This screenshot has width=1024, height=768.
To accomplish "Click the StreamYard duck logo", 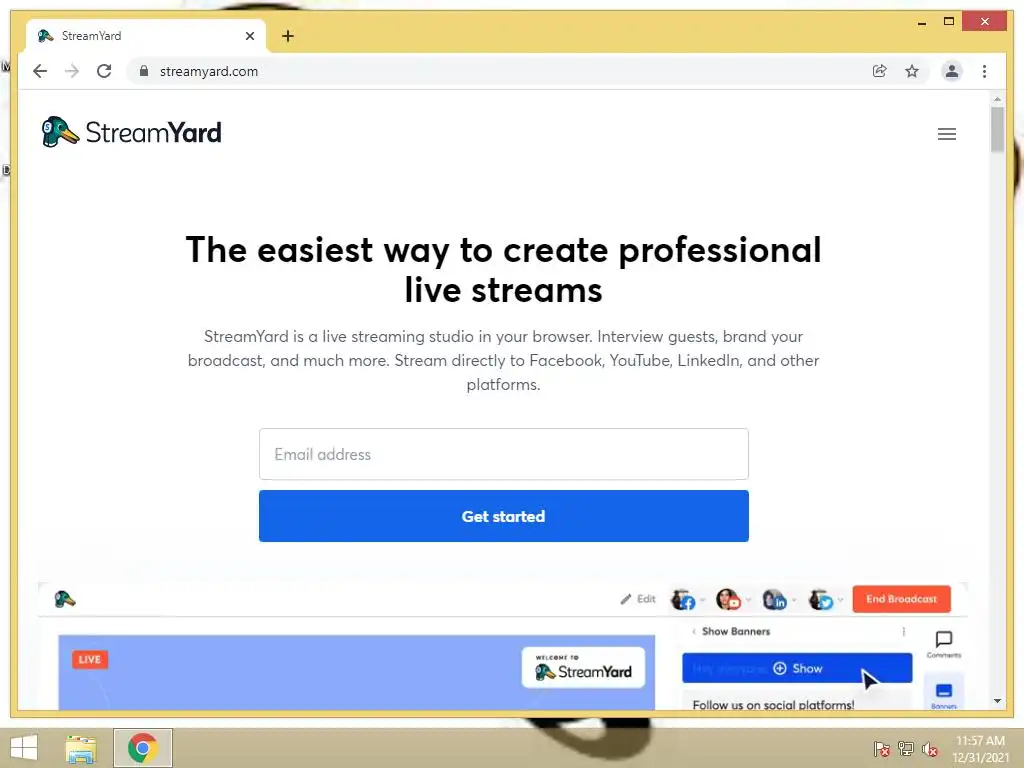I will pyautogui.click(x=131, y=132).
